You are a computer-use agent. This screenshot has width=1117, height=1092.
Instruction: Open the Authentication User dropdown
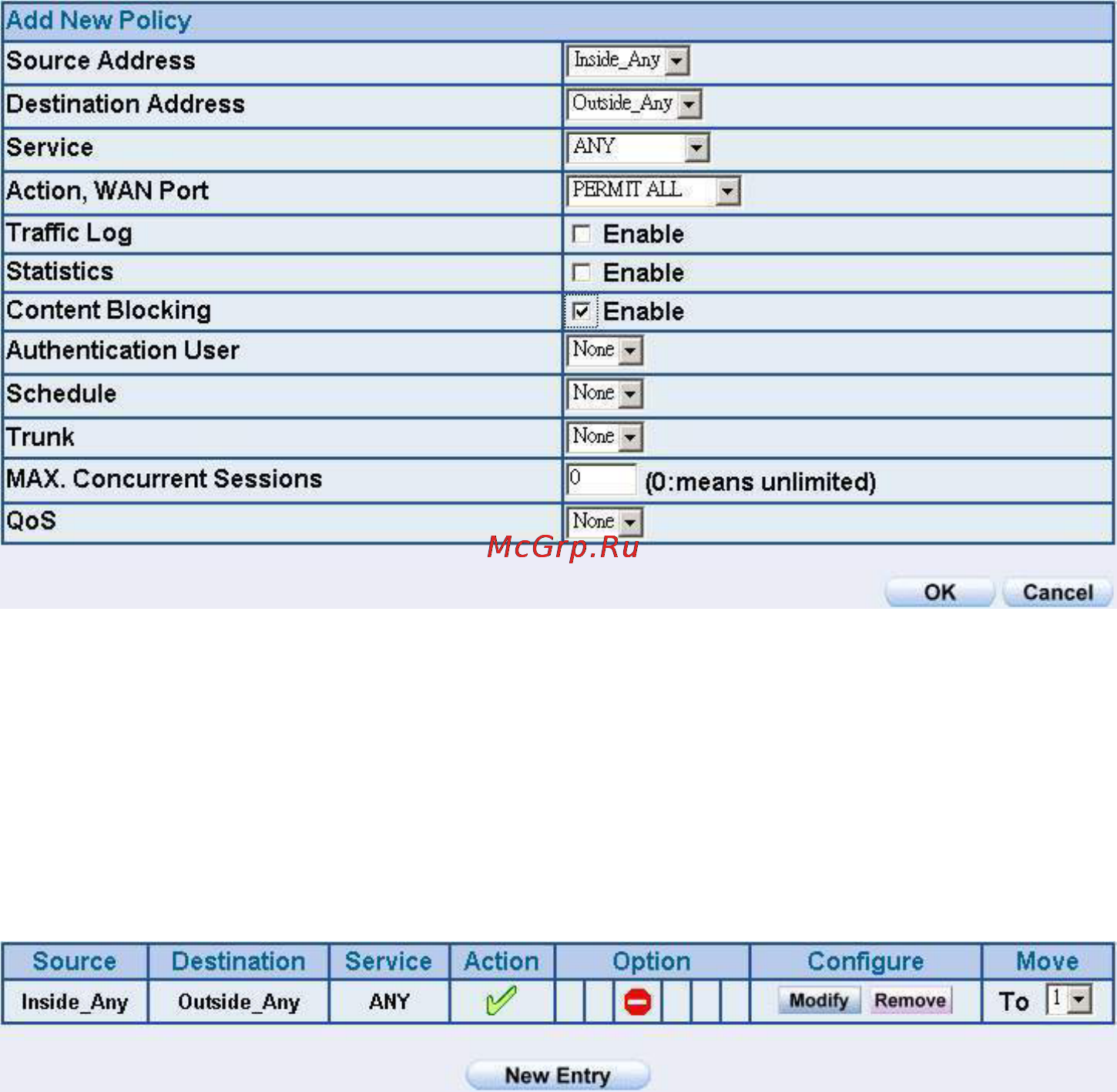[605, 350]
